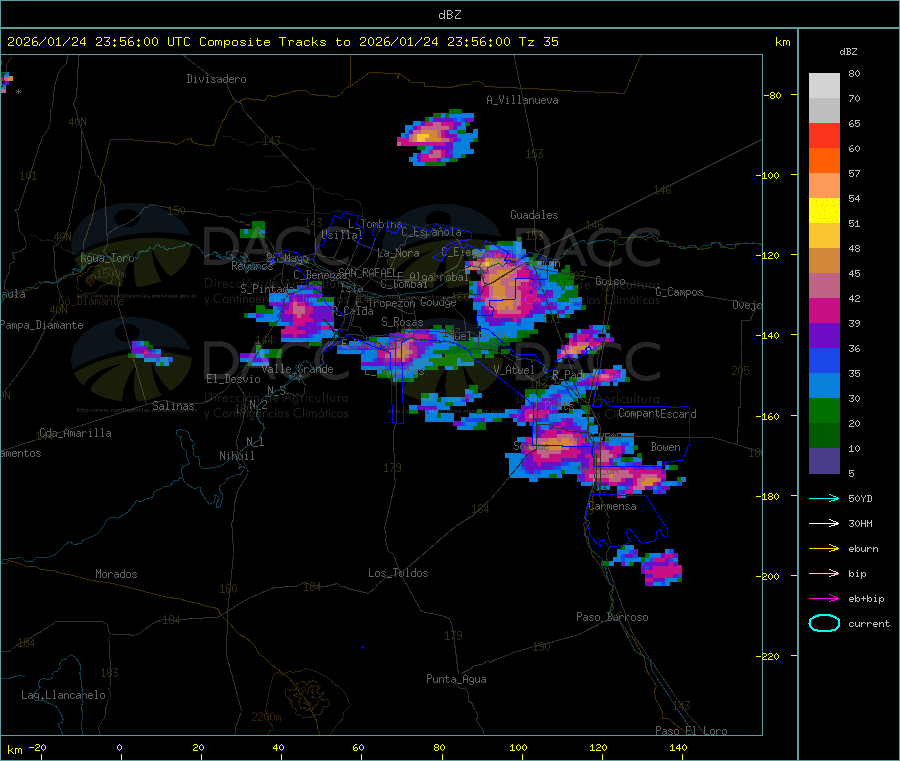Click the magenta eb+bip arrow legend icon
Screen dimensions: 900x761
(x=824, y=599)
